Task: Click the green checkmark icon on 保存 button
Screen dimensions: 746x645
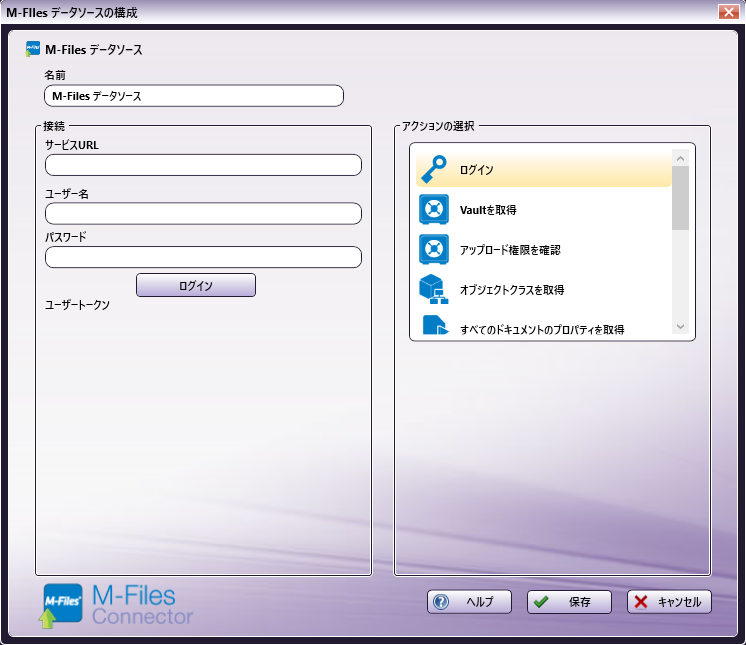Action: point(541,602)
